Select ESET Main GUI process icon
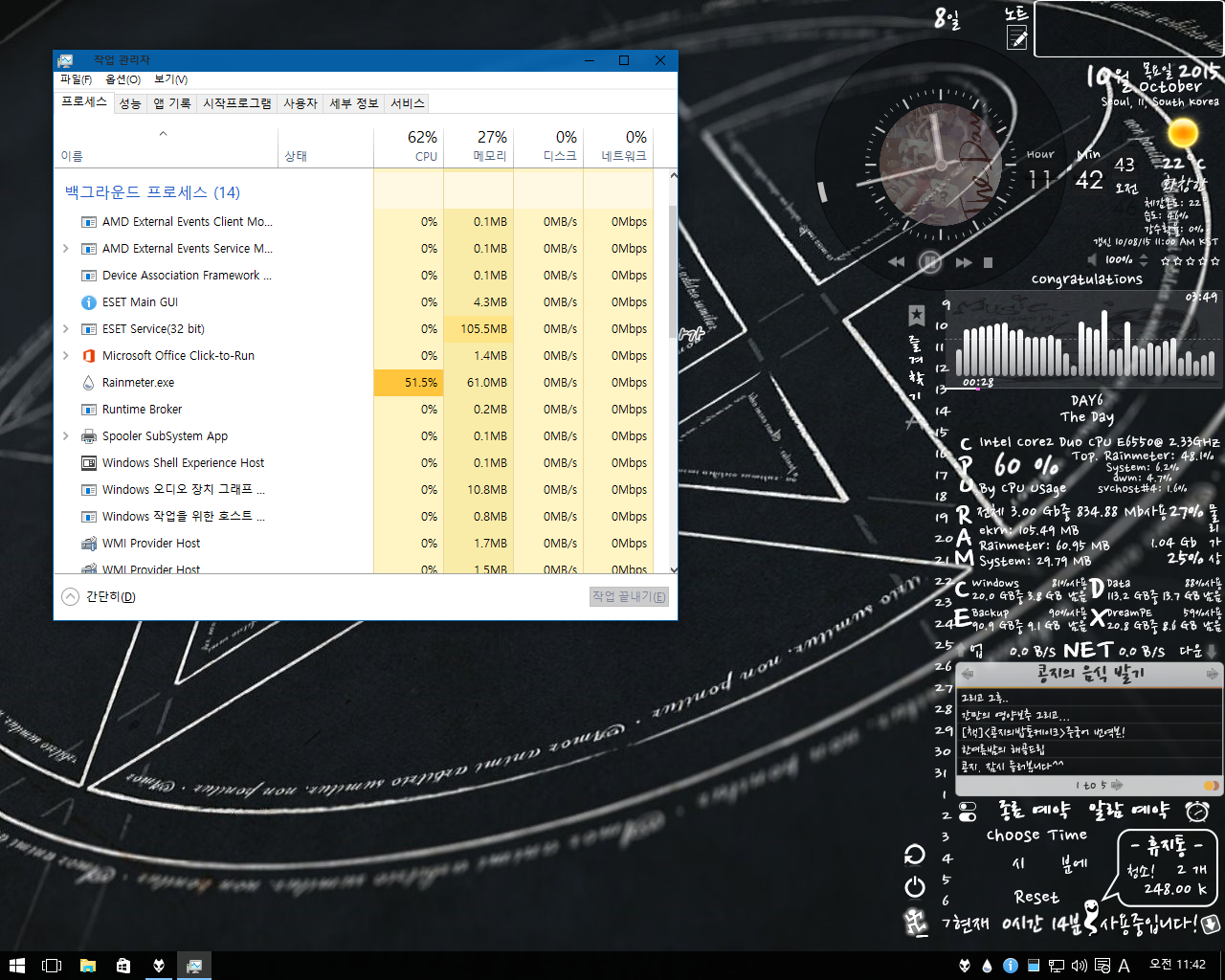 pyautogui.click(x=89, y=301)
